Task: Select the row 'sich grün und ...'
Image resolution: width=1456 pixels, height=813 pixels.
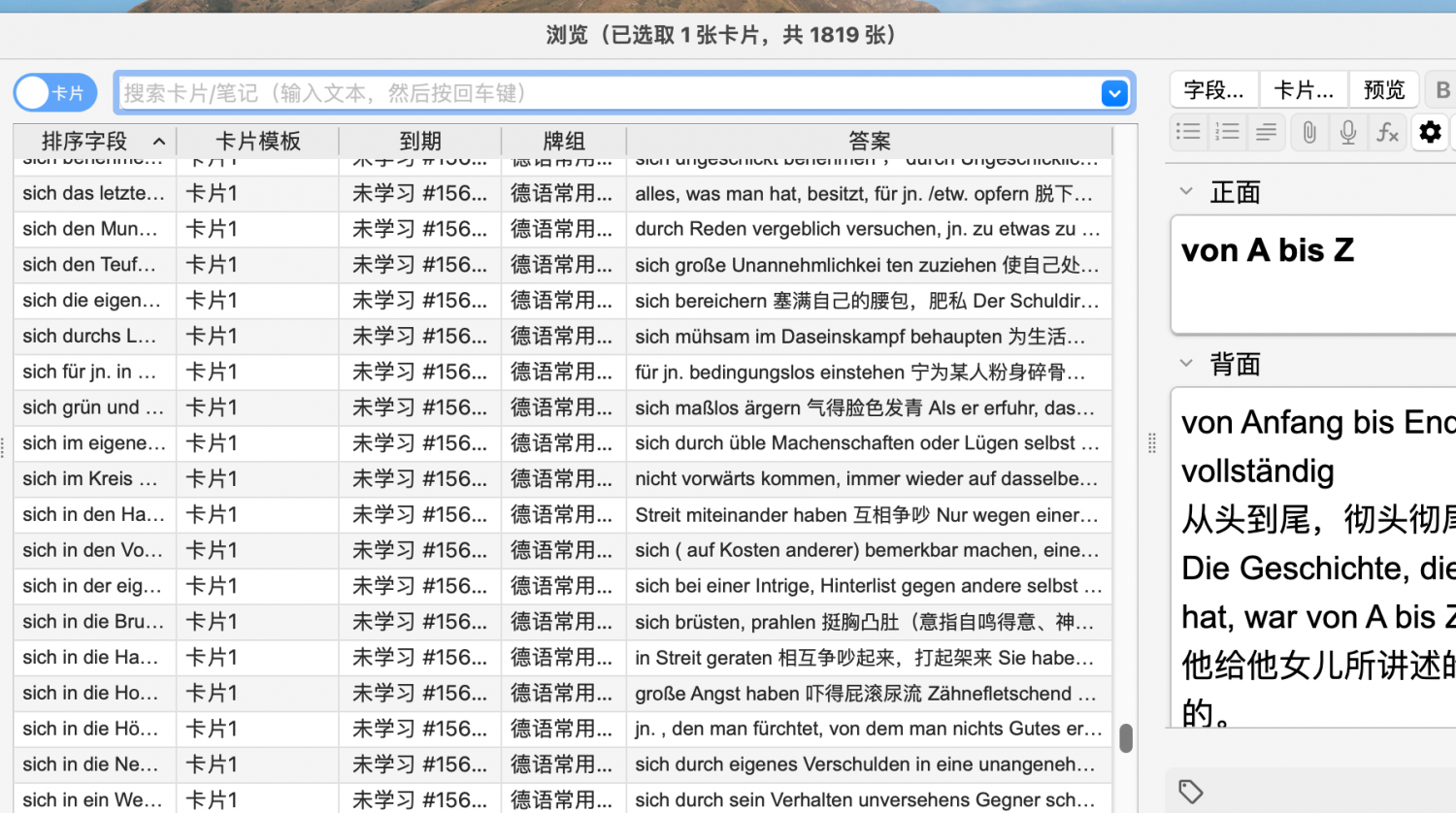Action: pyautogui.click(x=563, y=407)
